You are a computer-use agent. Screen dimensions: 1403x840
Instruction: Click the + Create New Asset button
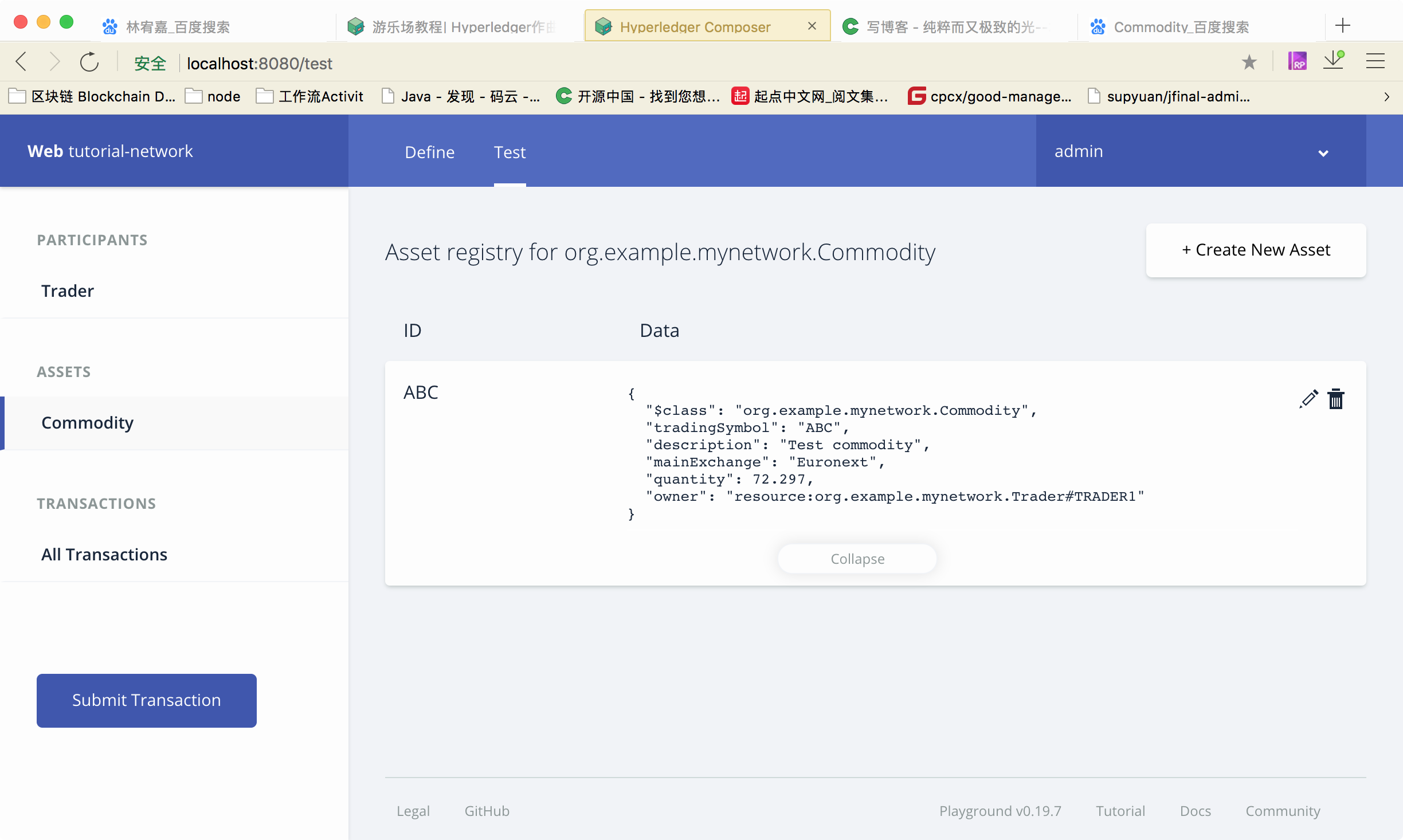pos(1255,249)
